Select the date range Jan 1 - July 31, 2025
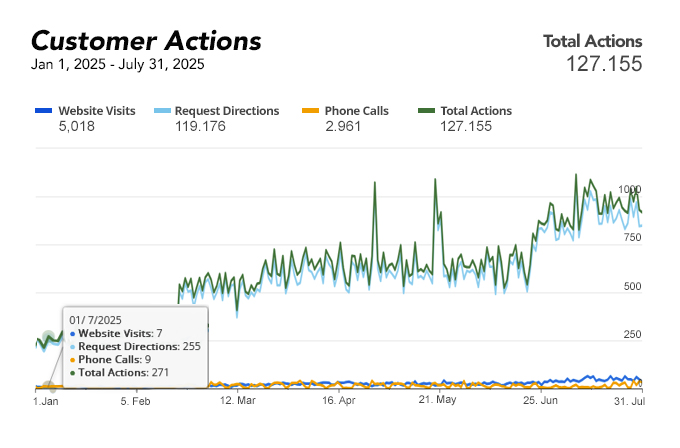 (x=118, y=65)
